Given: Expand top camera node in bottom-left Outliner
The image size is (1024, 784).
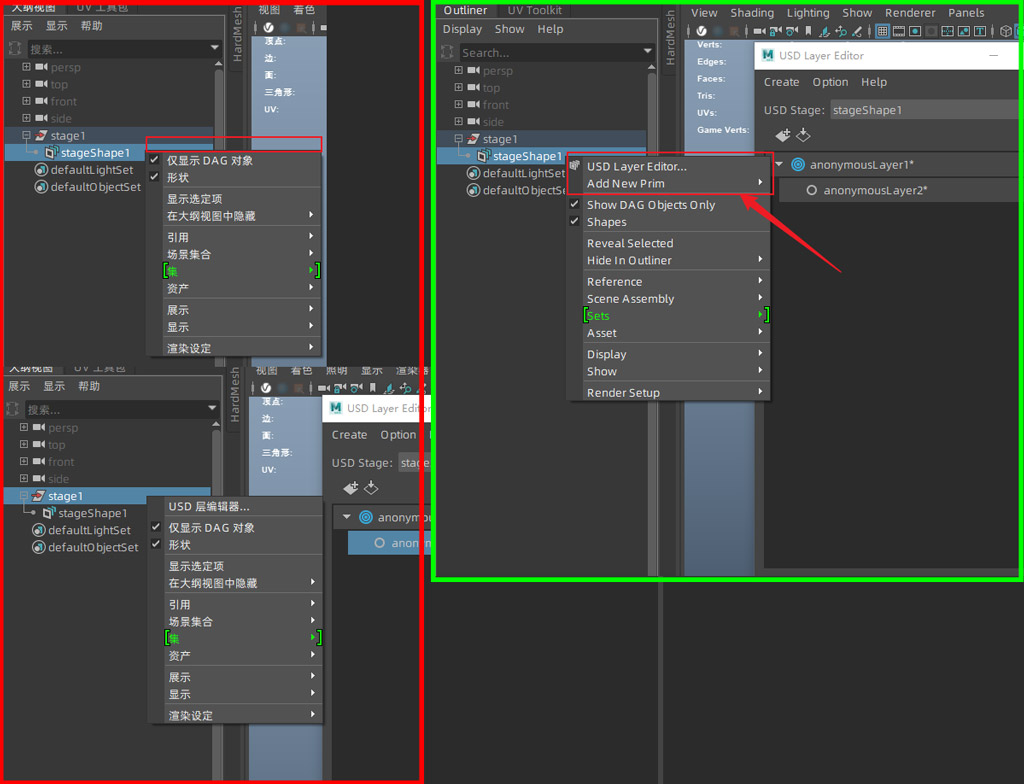Looking at the screenshot, I should coord(24,444).
